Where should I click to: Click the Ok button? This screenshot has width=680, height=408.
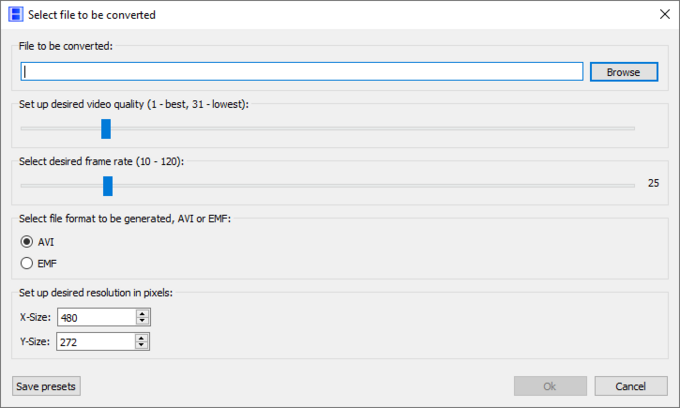550,386
